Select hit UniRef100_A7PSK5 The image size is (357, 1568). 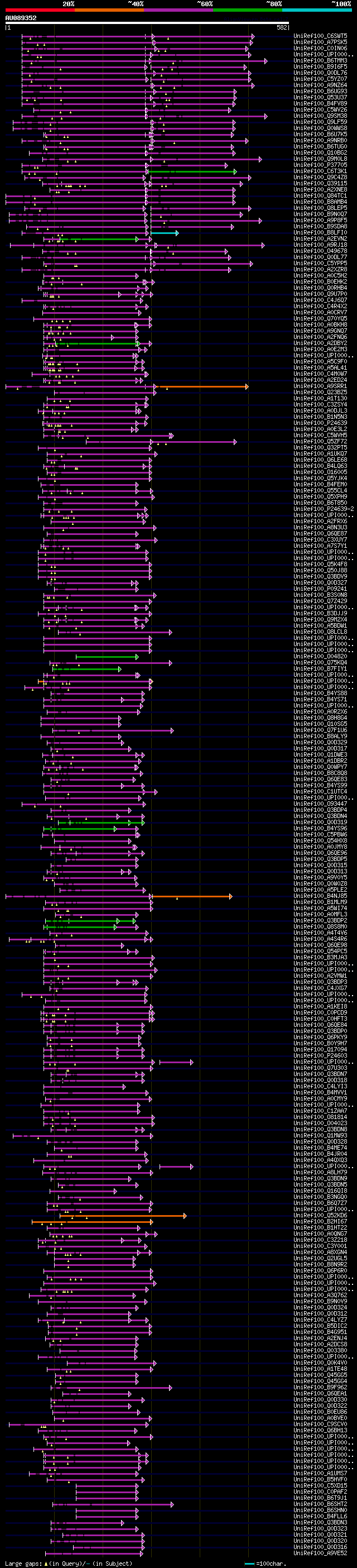pyautogui.click(x=321, y=42)
